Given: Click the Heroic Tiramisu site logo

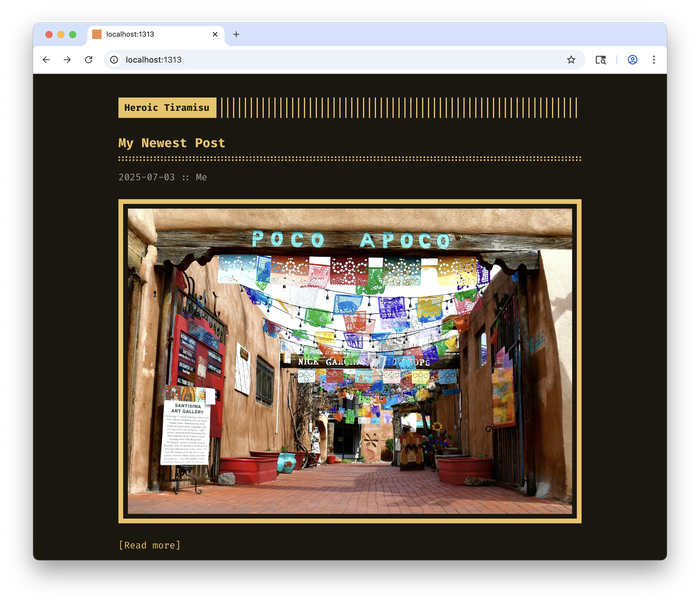Looking at the screenshot, I should 167,108.
